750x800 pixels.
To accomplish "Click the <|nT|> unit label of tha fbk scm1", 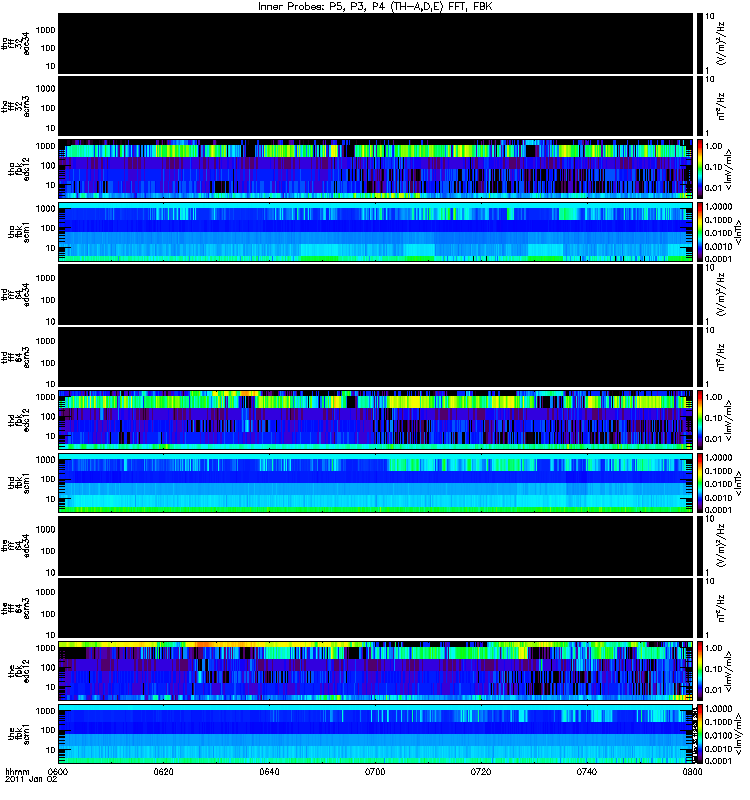I will (x=738, y=232).
